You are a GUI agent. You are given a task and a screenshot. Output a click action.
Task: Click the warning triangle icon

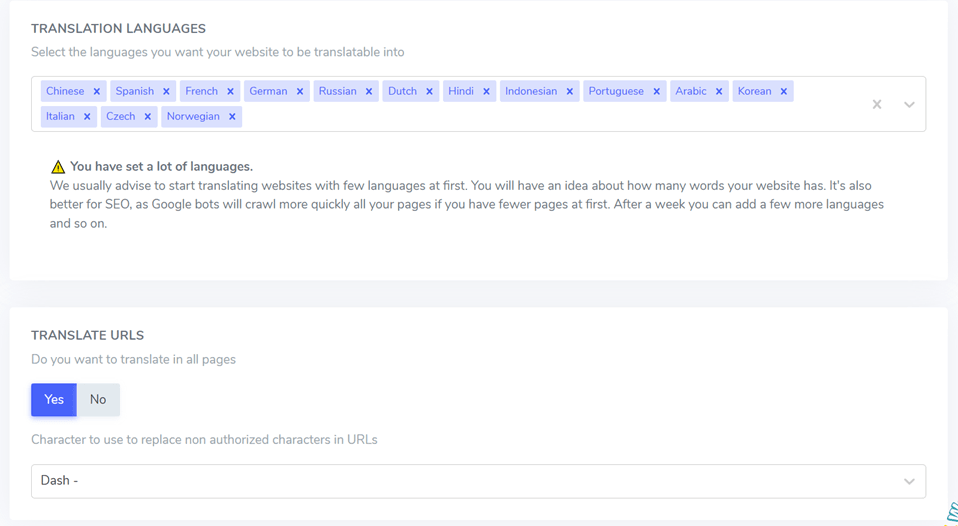click(58, 167)
